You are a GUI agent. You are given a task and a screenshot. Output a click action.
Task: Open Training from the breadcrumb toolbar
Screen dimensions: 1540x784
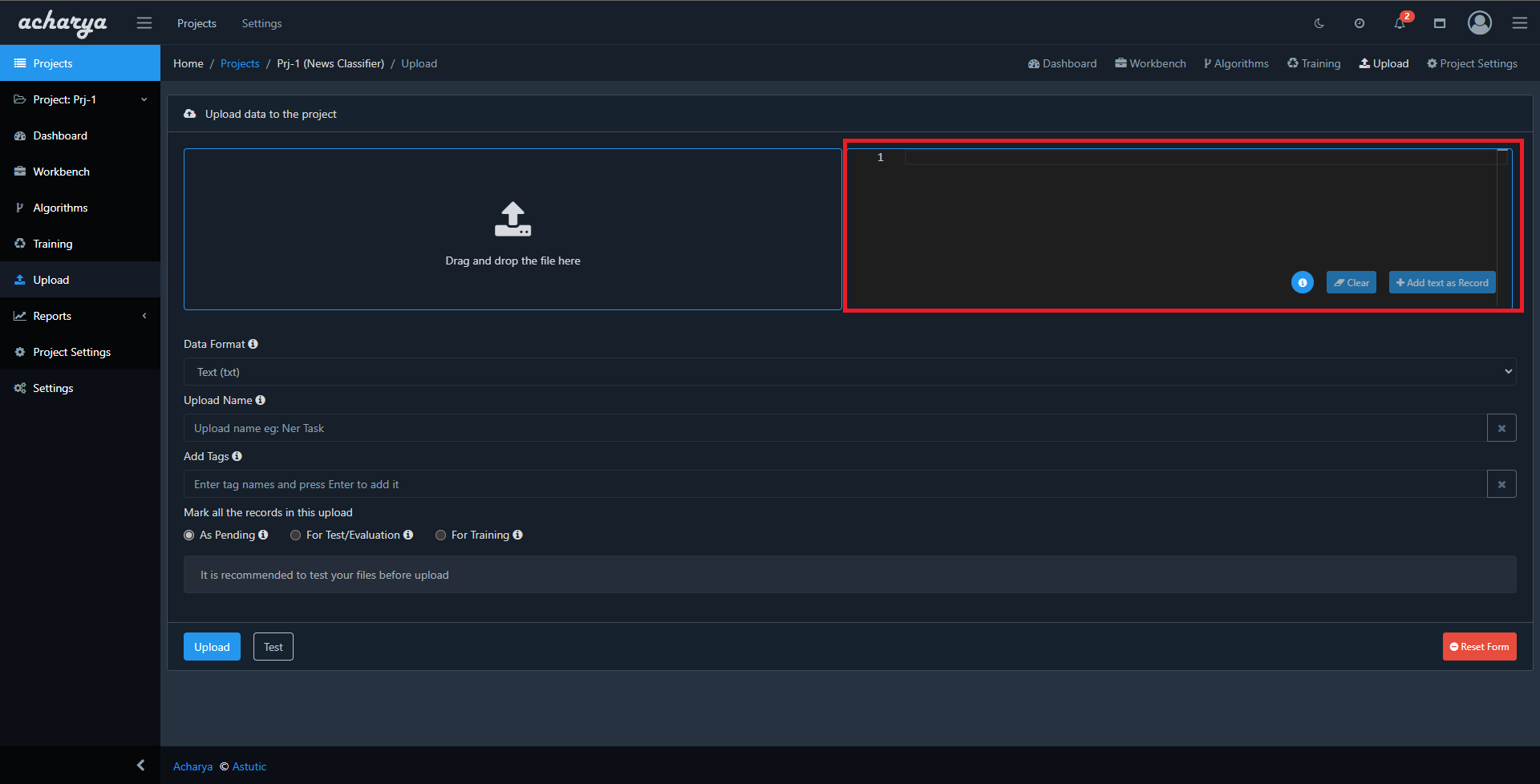pyautogui.click(x=1313, y=63)
